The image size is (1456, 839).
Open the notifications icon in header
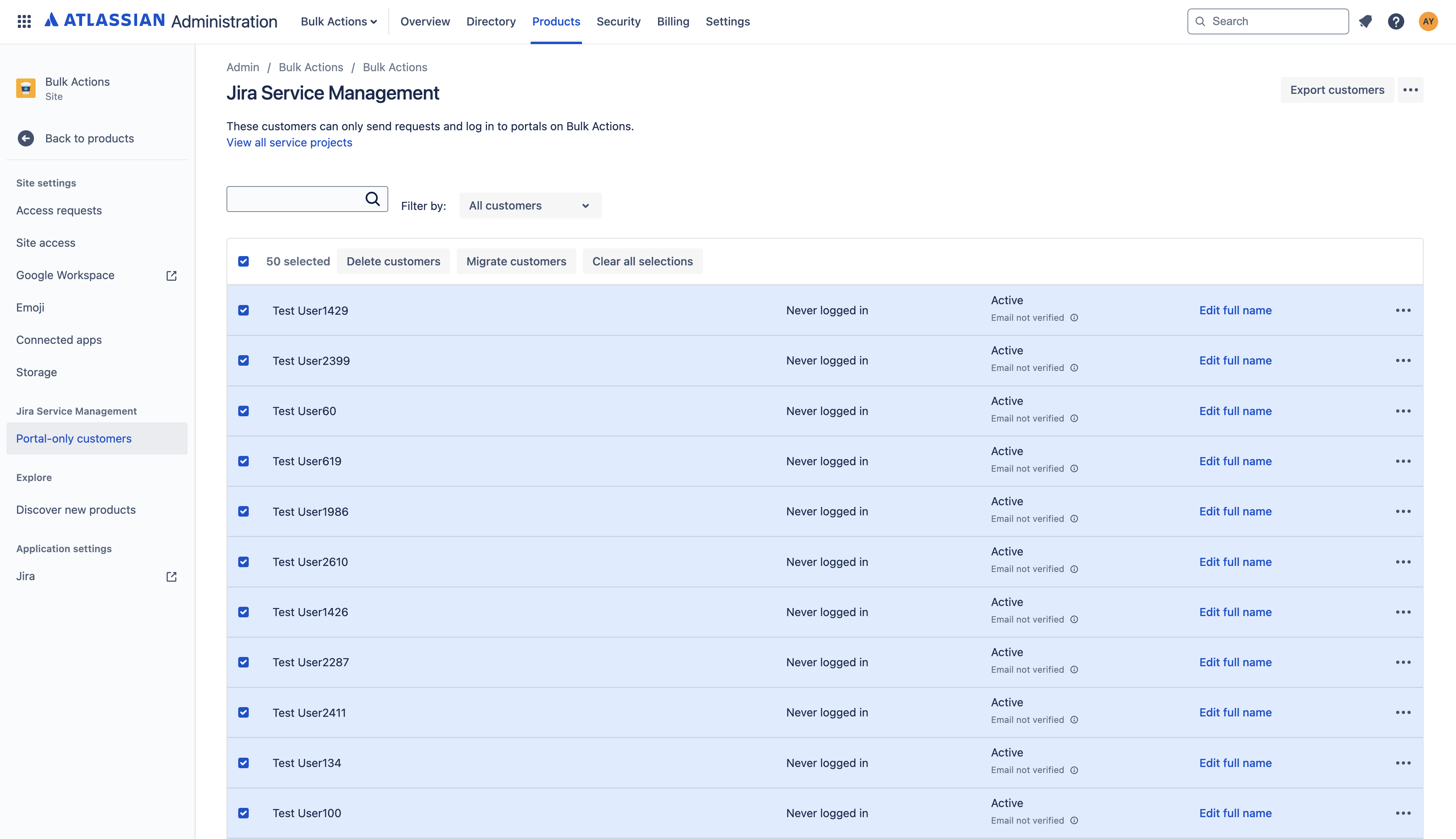[x=1365, y=21]
